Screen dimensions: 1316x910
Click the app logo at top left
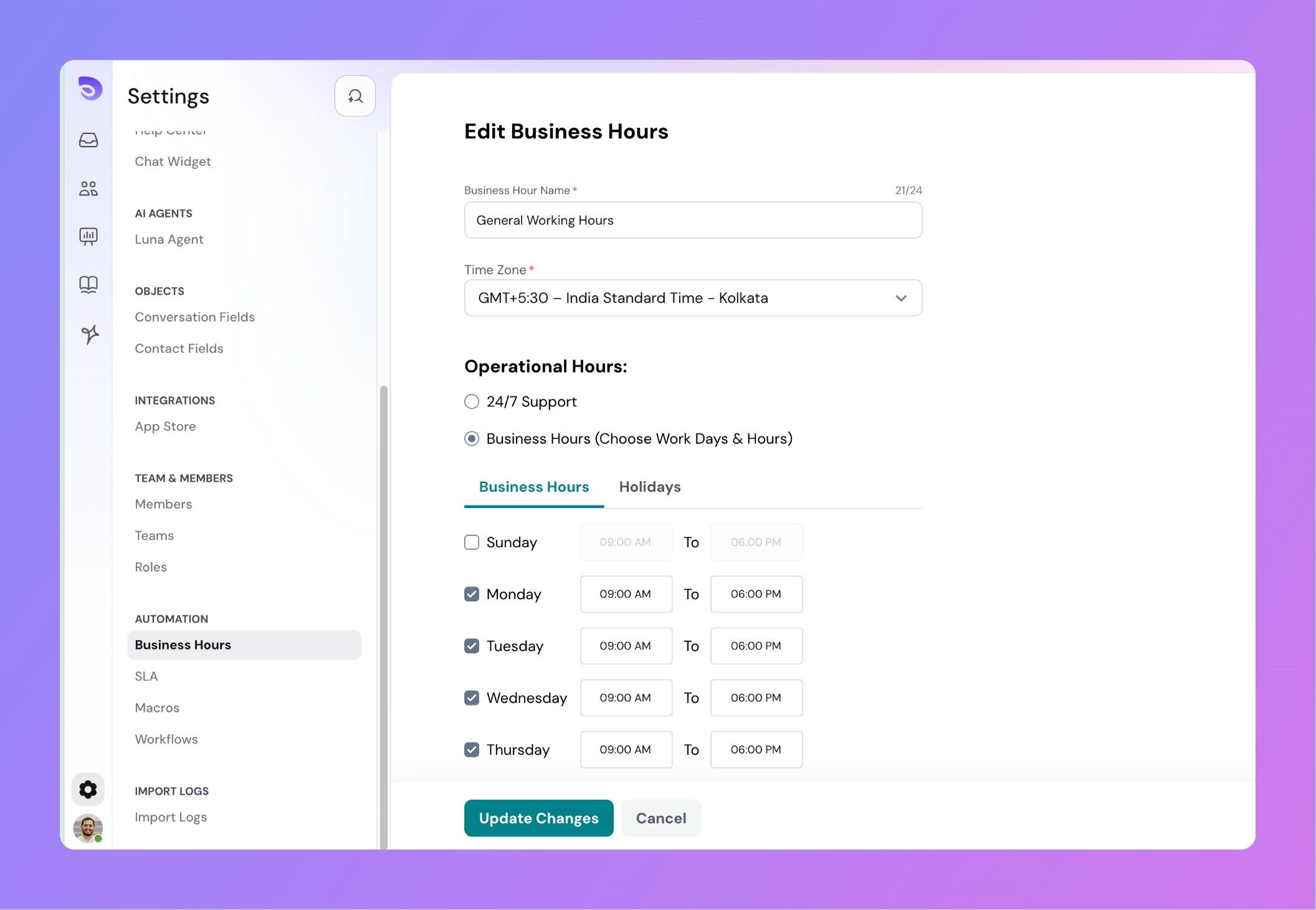click(90, 88)
